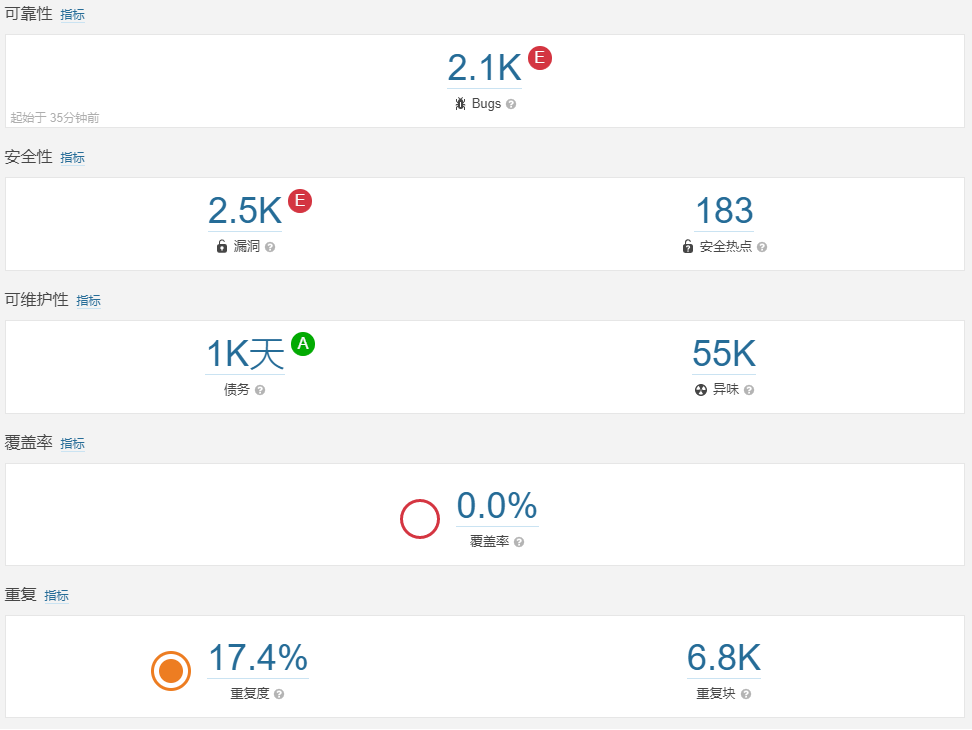The height and width of the screenshot is (730, 972).
Task: Click the green A maintainability rating badge
Action: point(303,344)
